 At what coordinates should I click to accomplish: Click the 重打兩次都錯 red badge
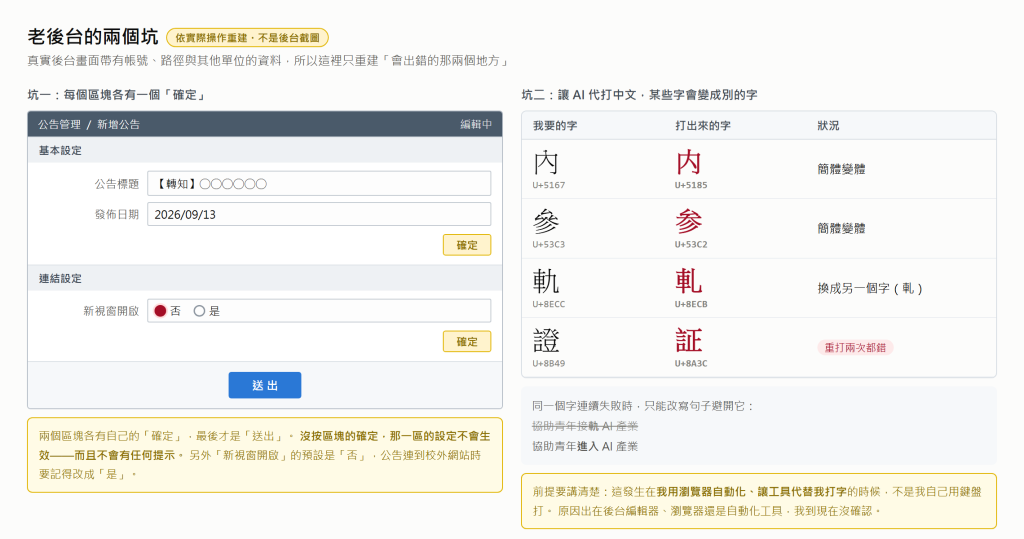[x=855, y=348]
